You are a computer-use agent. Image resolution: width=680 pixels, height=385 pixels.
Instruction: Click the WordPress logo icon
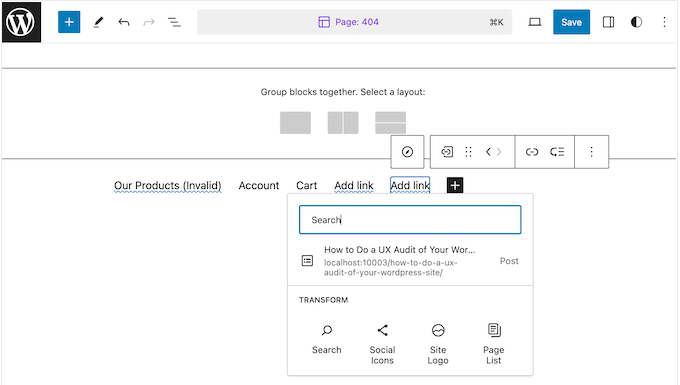point(21,22)
